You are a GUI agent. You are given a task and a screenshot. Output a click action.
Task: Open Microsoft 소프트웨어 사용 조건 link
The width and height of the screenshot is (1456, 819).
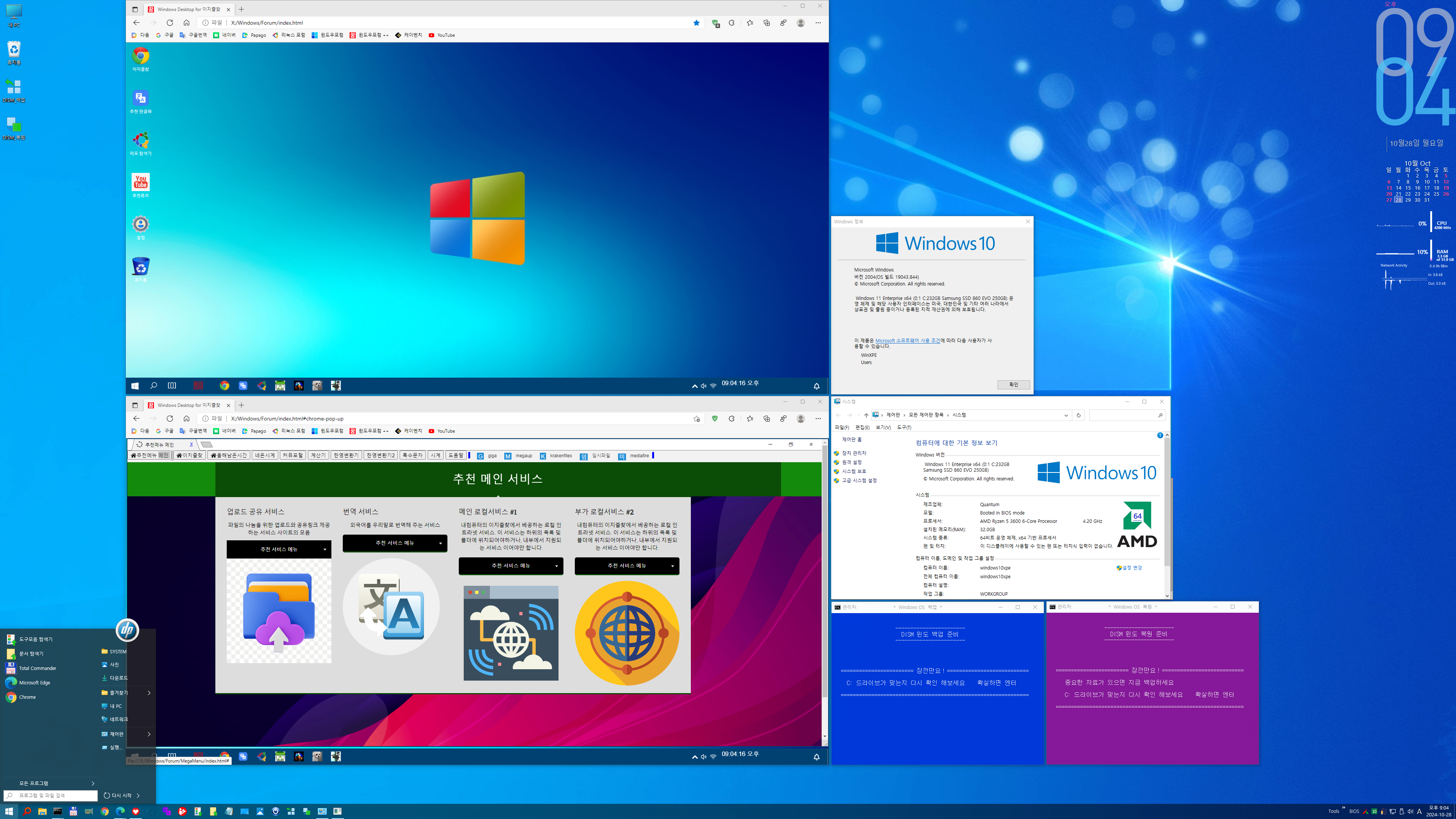(908, 340)
